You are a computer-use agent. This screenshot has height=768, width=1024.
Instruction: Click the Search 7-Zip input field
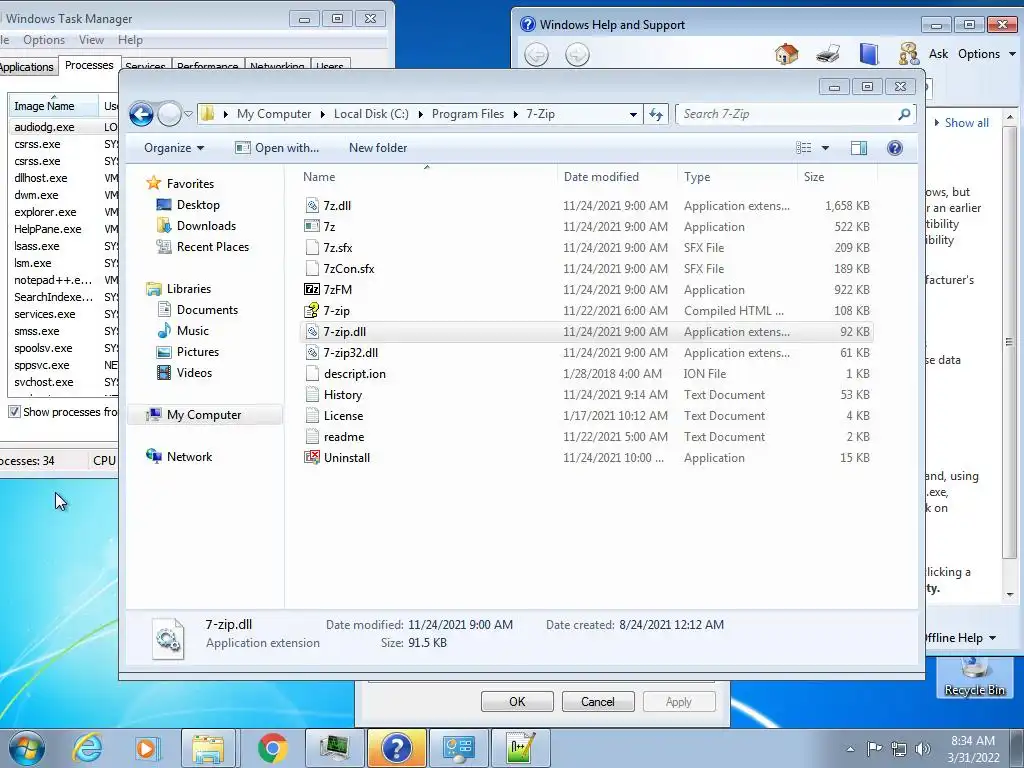(x=788, y=114)
